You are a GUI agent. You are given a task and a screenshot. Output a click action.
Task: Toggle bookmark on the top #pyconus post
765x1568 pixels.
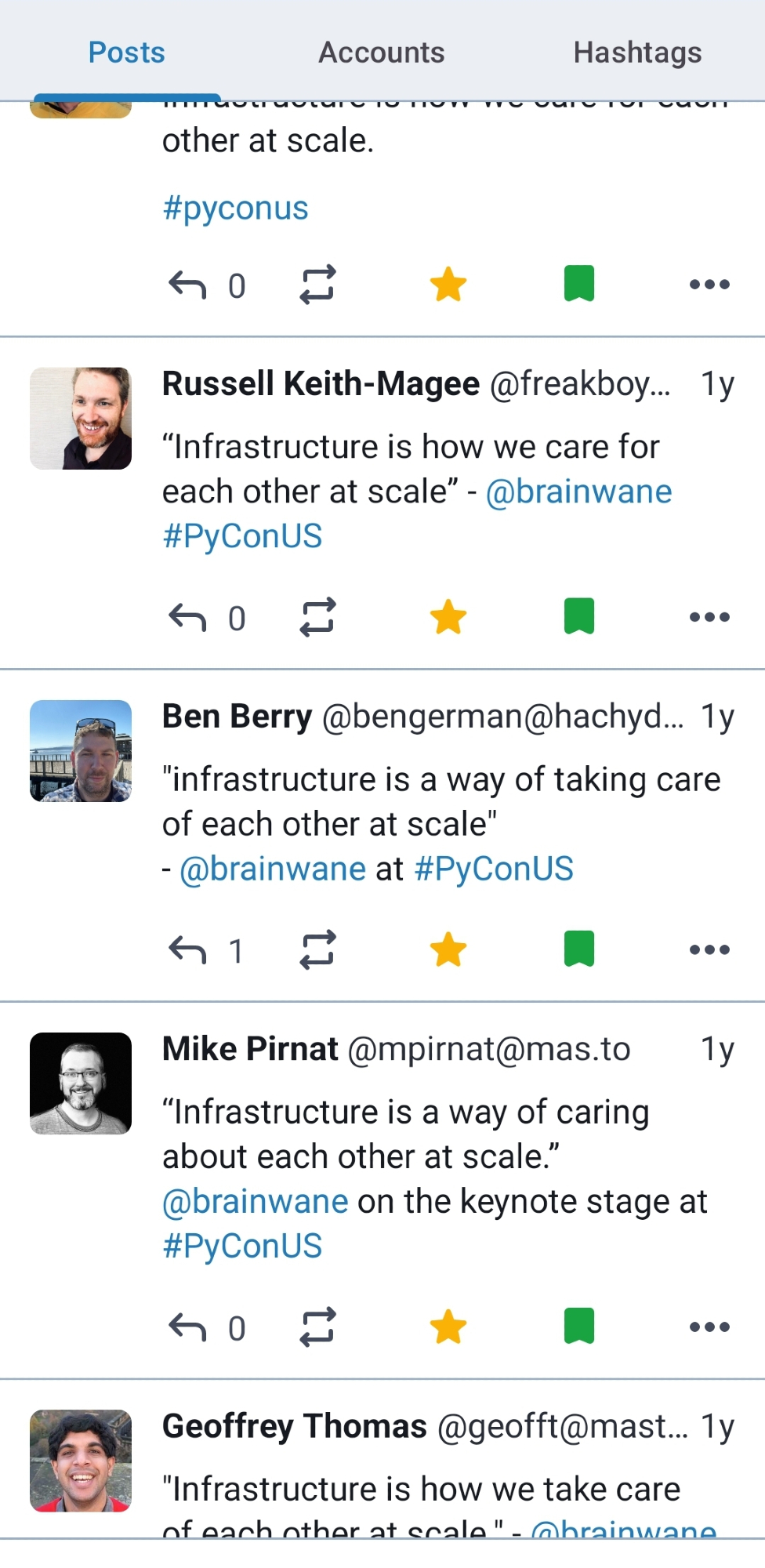579,285
